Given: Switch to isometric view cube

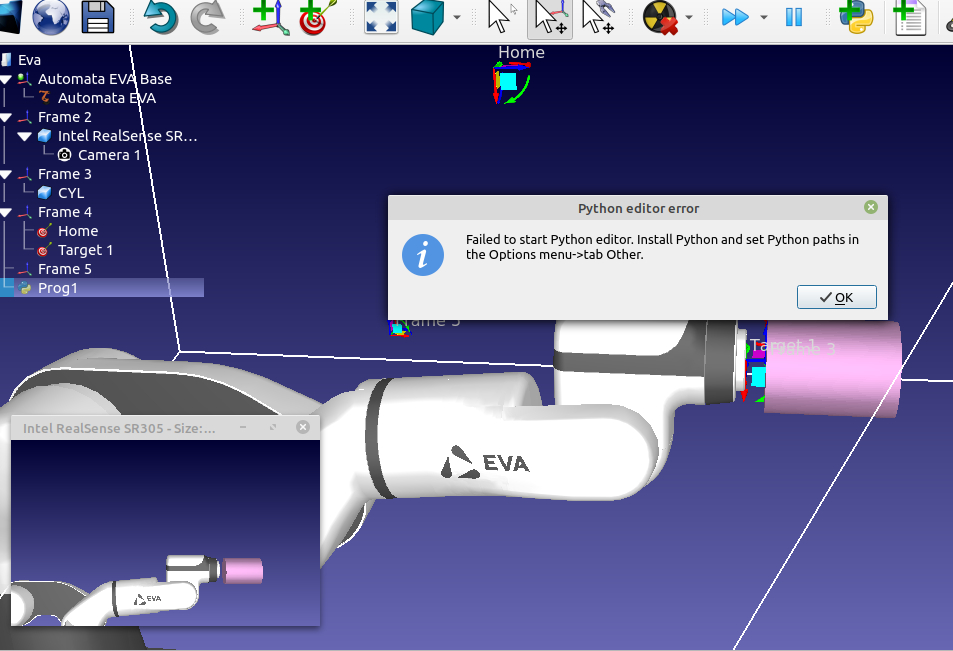Looking at the screenshot, I should point(428,17).
